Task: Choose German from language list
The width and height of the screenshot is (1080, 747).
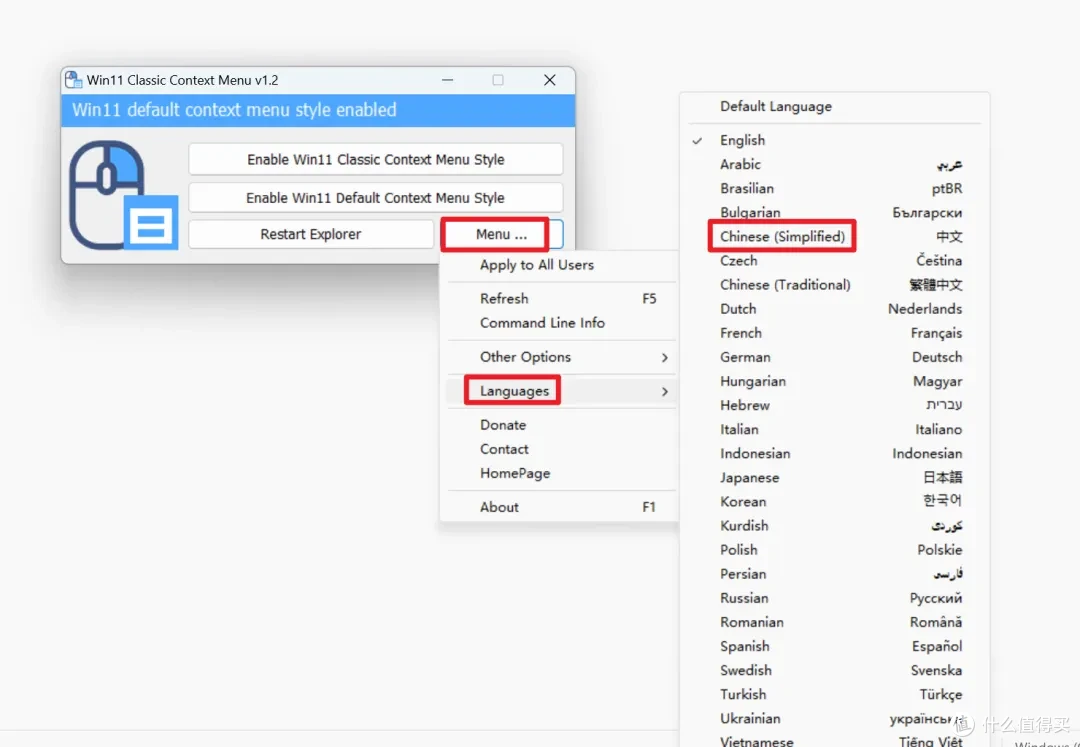Action: tap(834, 357)
